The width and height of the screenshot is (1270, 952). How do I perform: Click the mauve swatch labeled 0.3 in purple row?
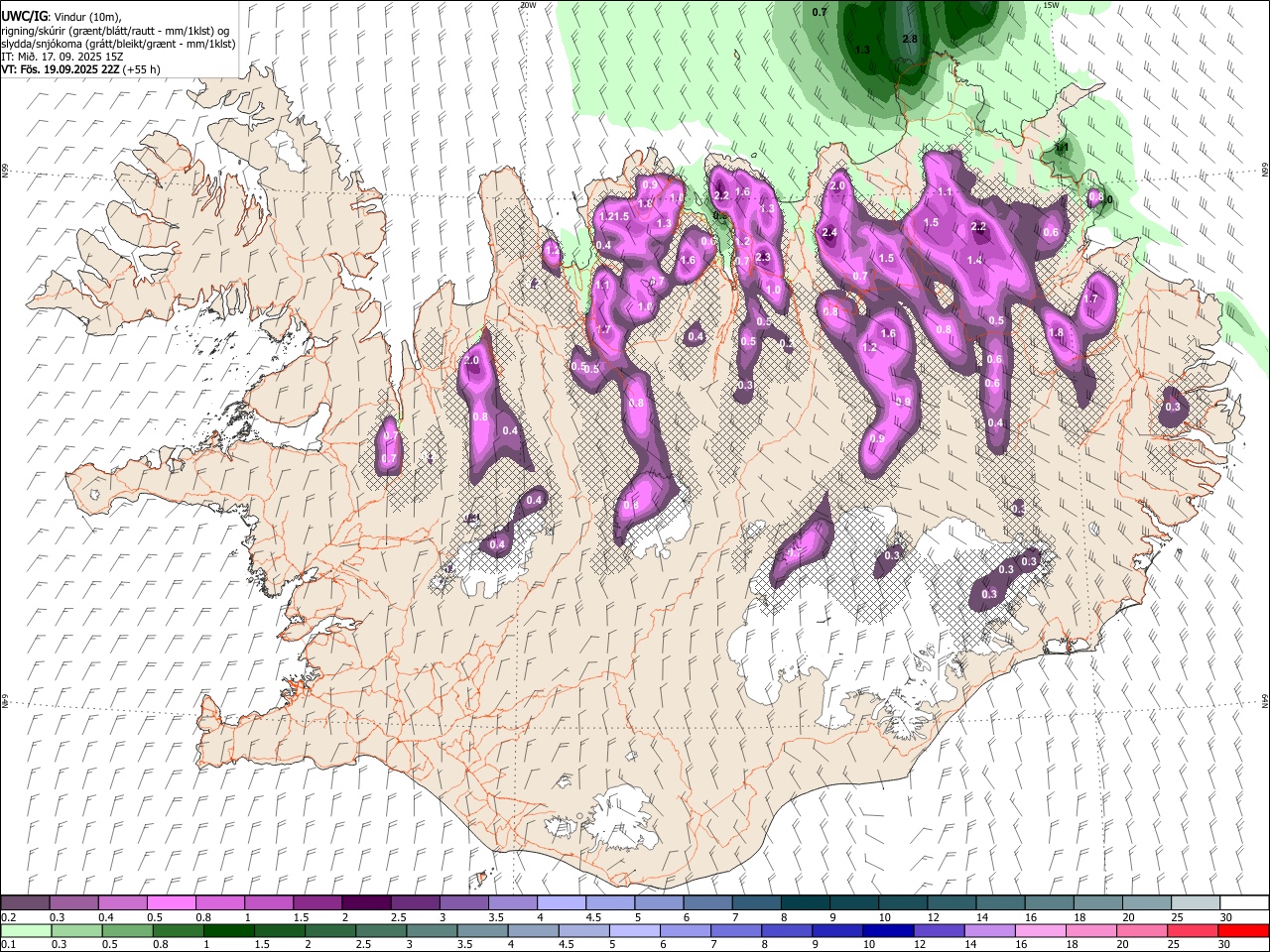pyautogui.click(x=74, y=902)
